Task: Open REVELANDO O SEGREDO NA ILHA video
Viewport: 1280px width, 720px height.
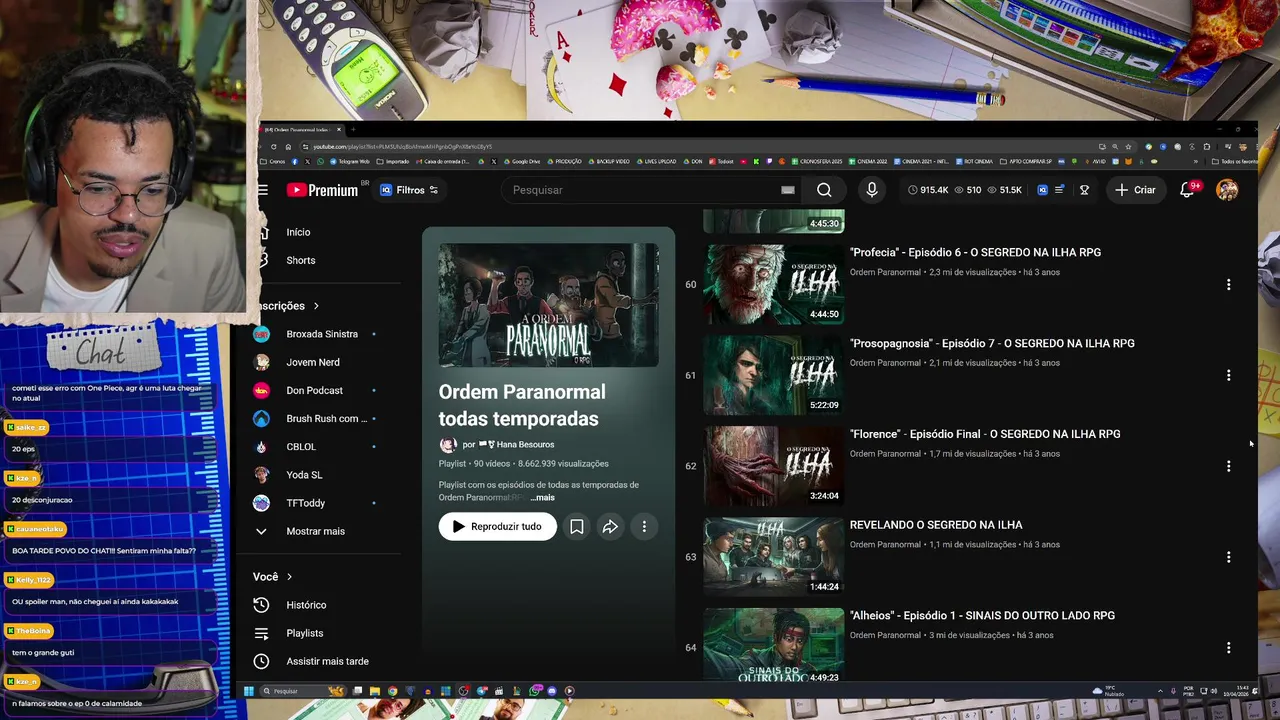Action: click(x=936, y=525)
